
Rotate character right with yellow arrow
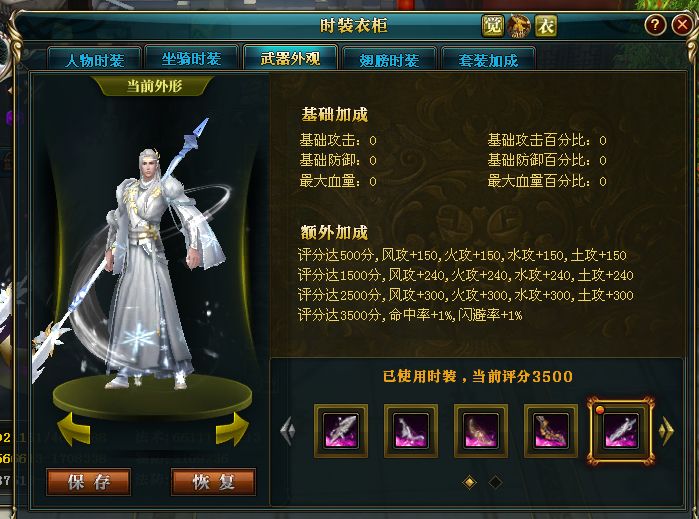click(232, 429)
